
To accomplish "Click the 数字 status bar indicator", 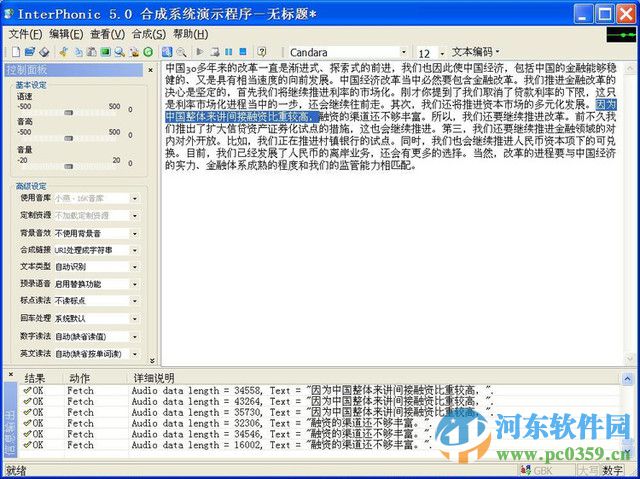I will click(x=613, y=470).
